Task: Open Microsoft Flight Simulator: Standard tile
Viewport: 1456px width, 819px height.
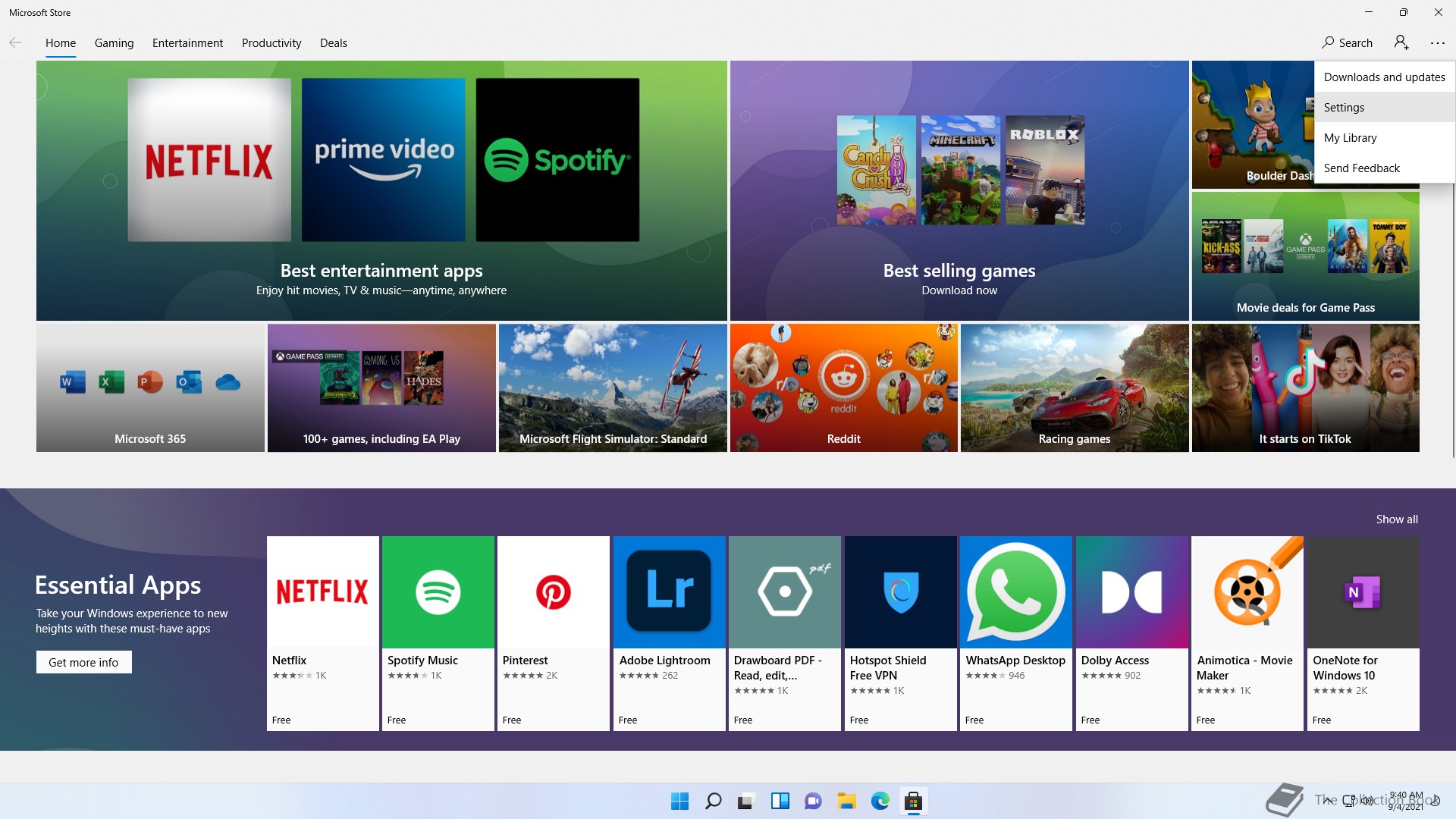Action: tap(613, 388)
